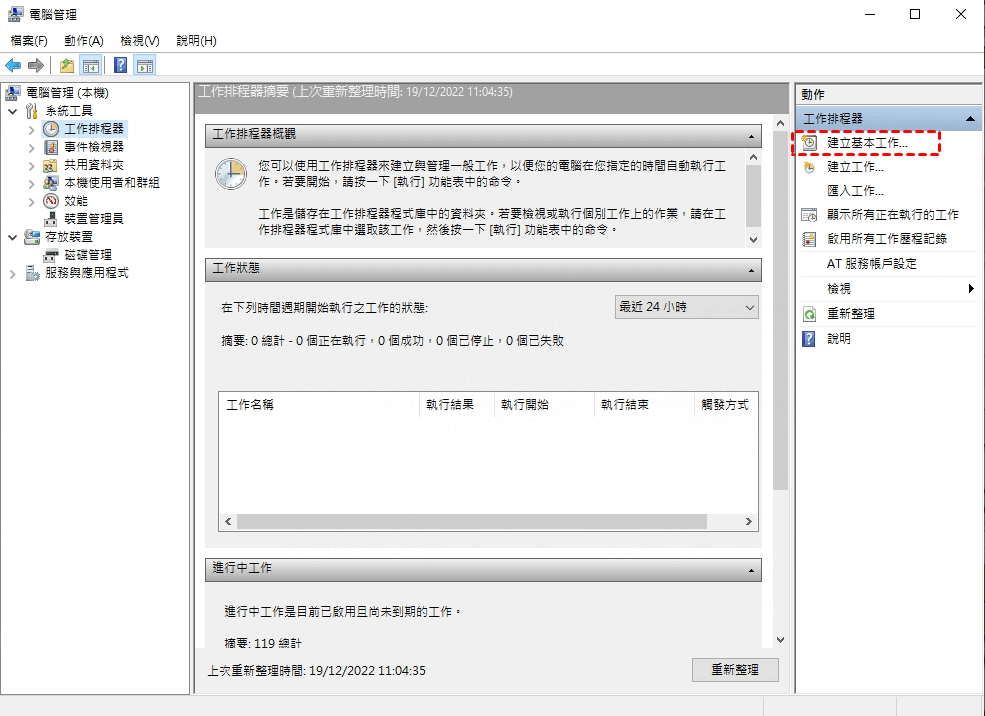Viewport: 985px width, 716px height.
Task: Click the main pane scroll up arrow
Action: 780,124
